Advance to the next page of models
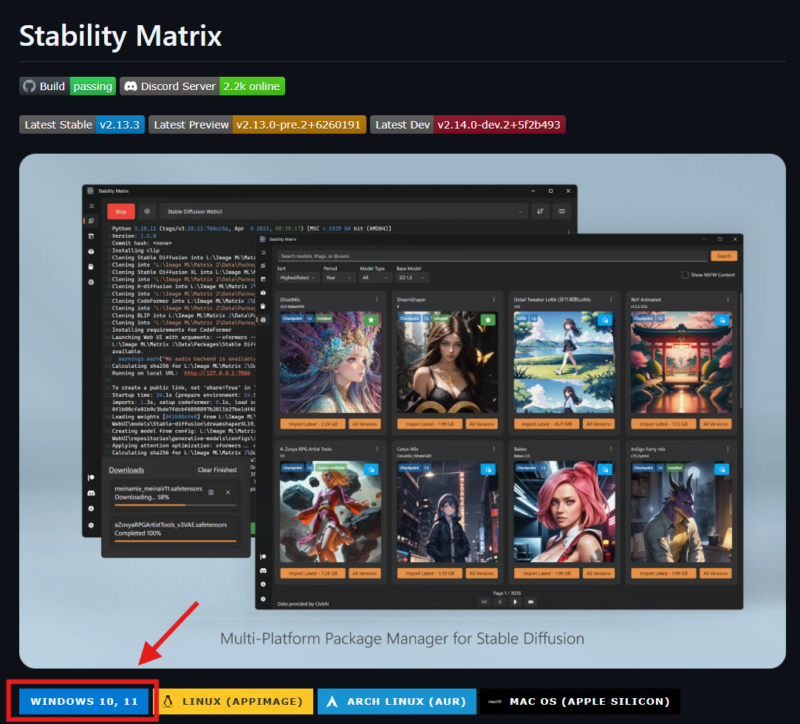 tap(514, 602)
